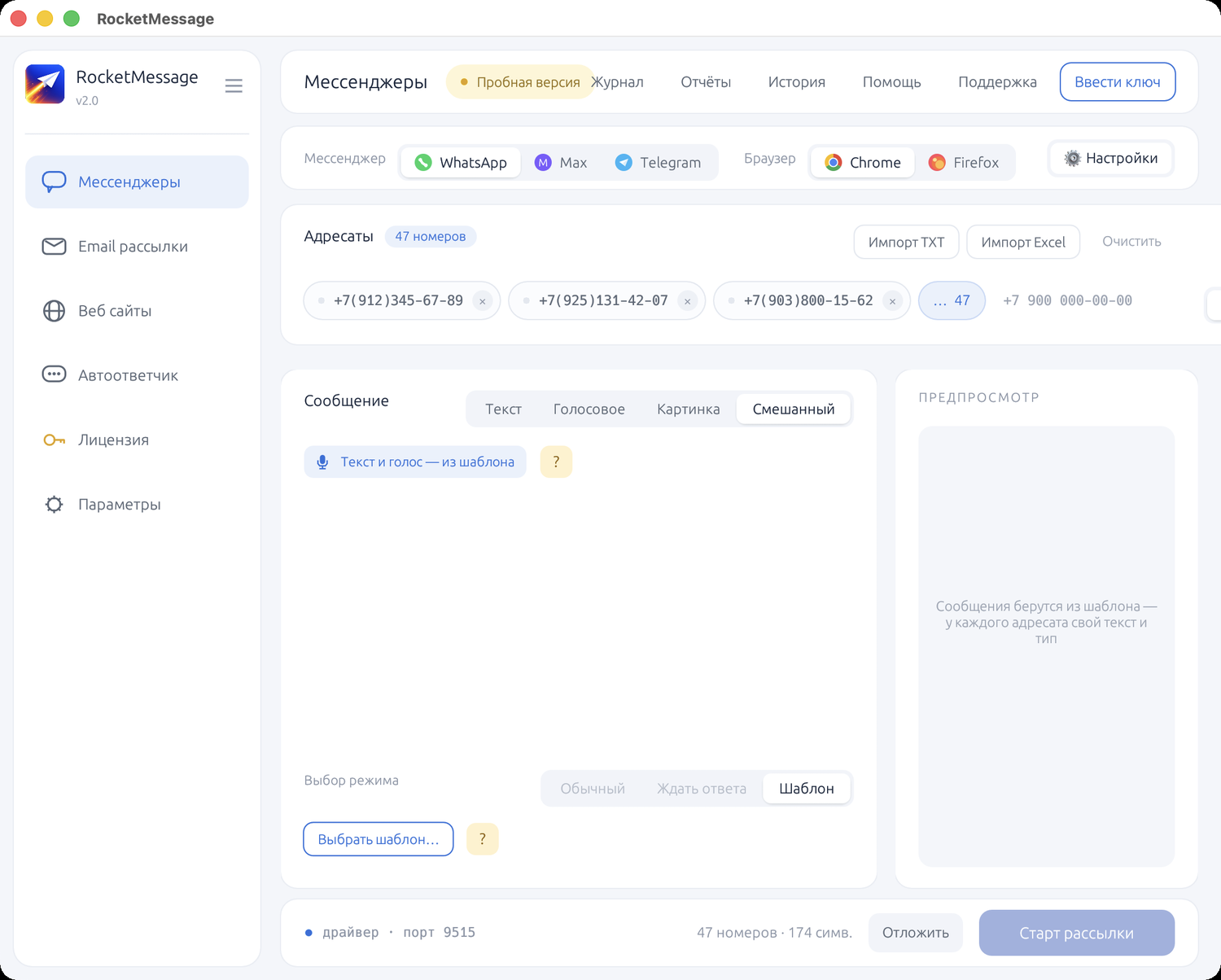Open Мессенджеры section in sidebar
Viewport: 1221px width, 980px height.
tap(137, 182)
